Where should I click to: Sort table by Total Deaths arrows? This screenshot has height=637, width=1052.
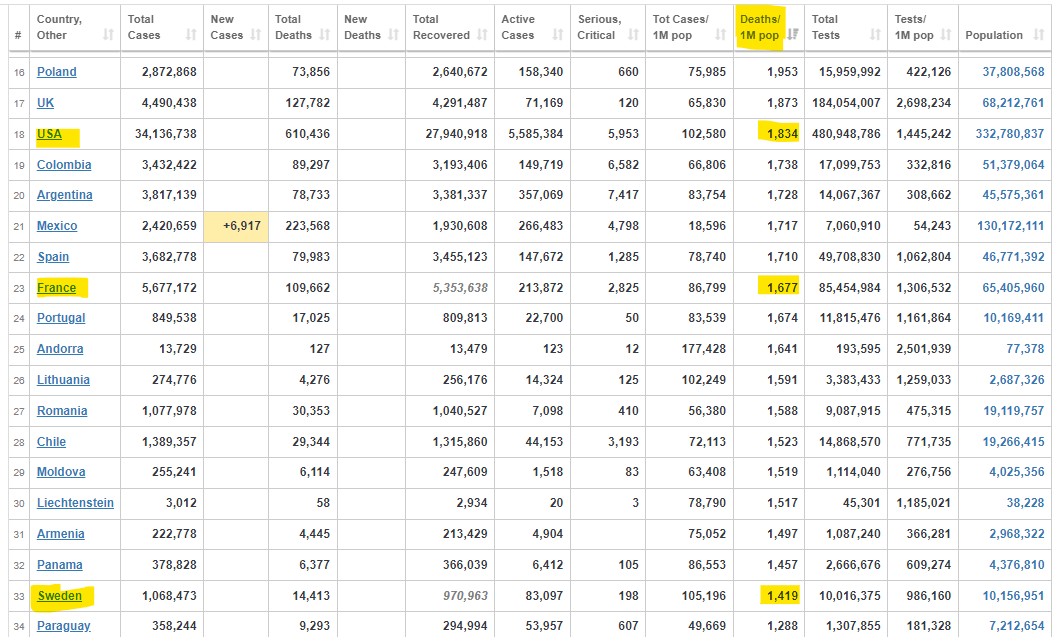[x=325, y=35]
